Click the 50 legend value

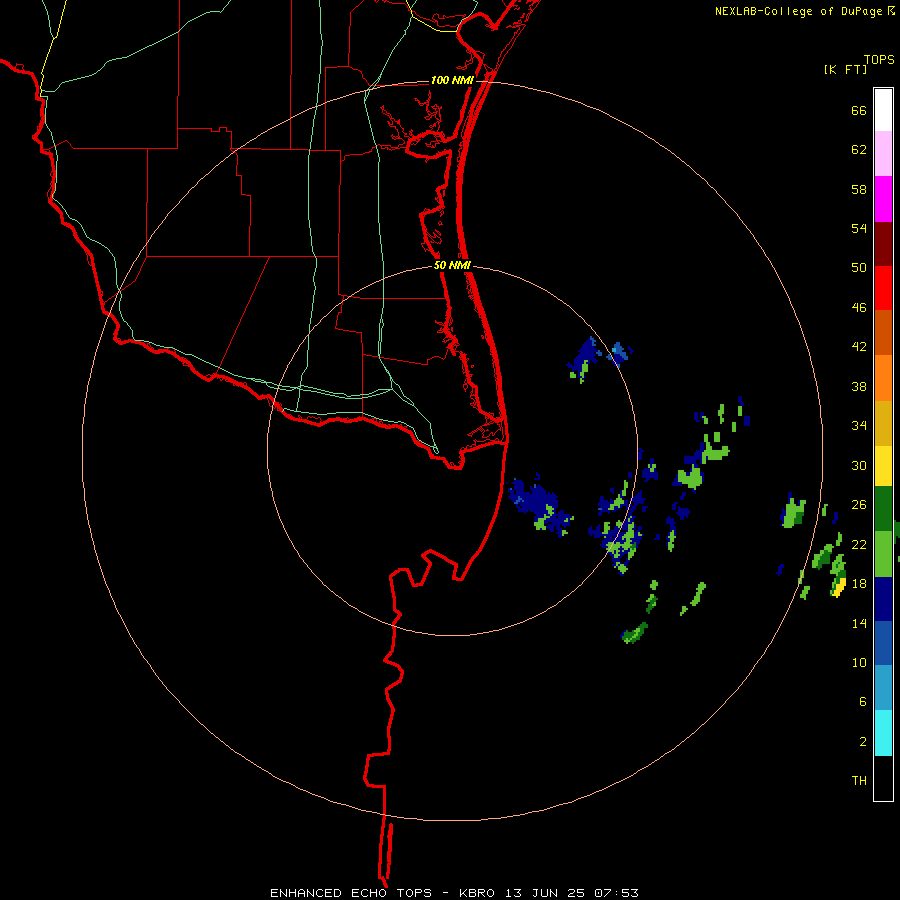(x=859, y=267)
